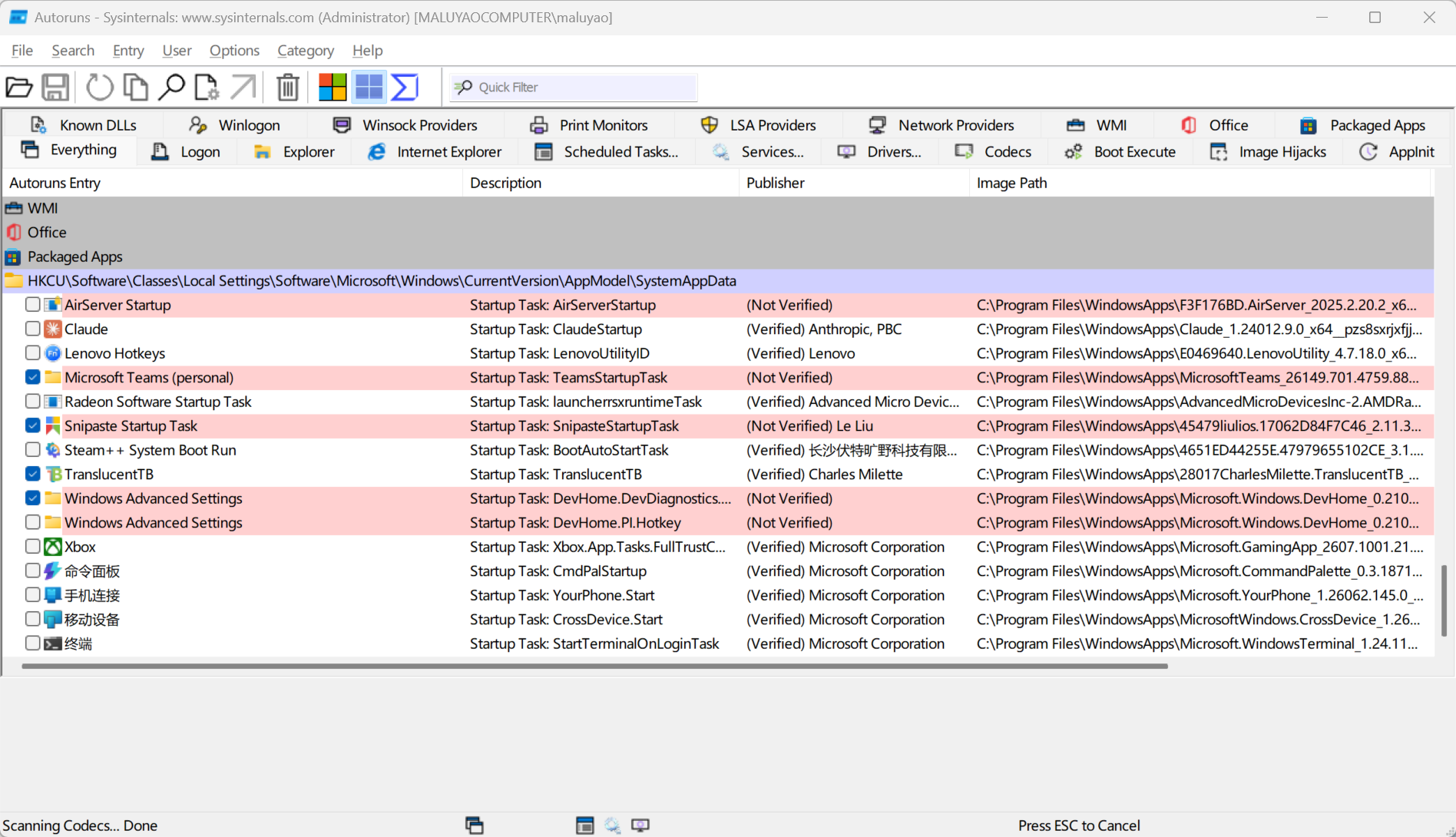Open the Help menu
The width and height of the screenshot is (1456, 837).
point(367,51)
